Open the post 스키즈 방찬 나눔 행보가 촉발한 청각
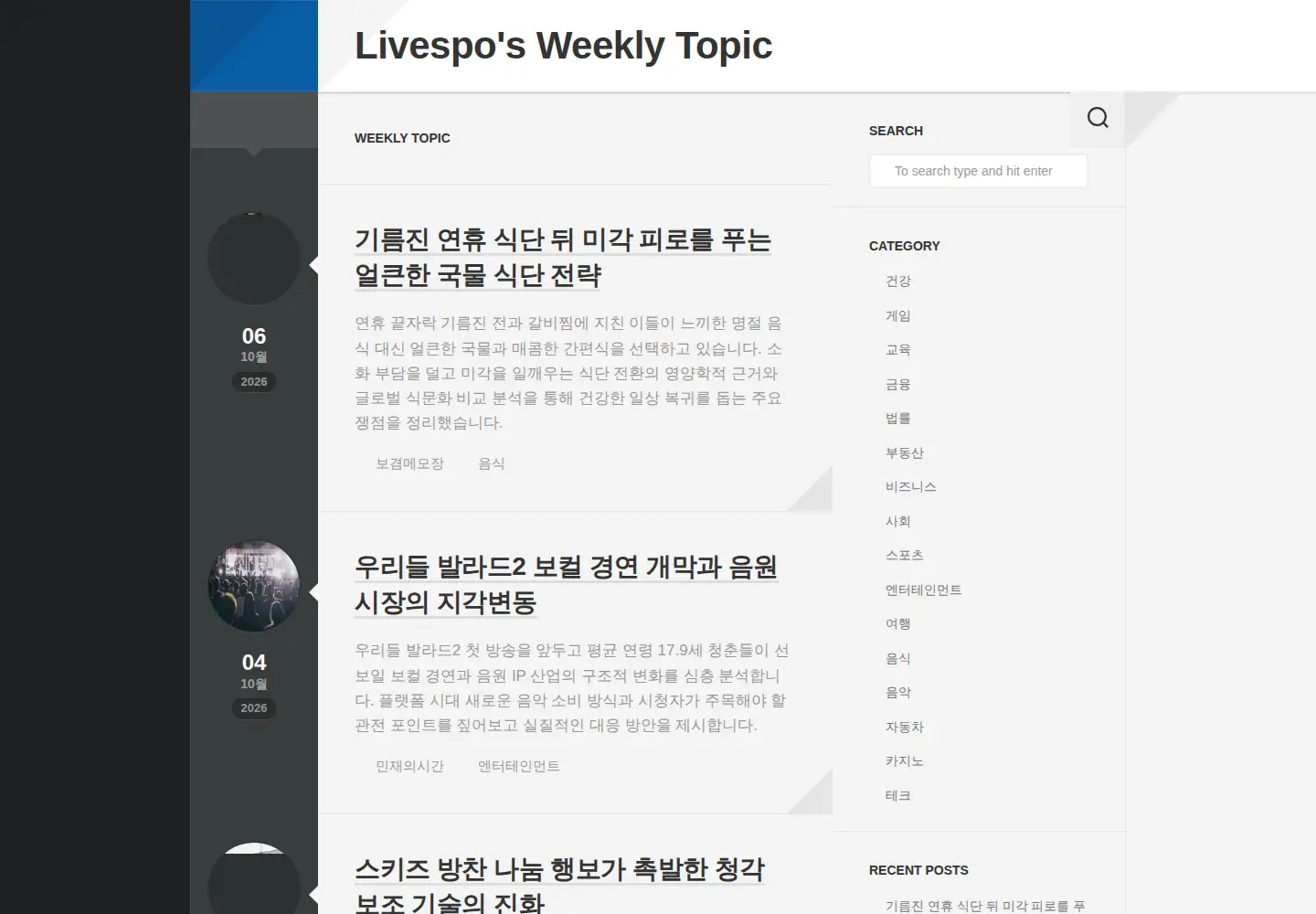This screenshot has width=1316, height=914. click(x=559, y=885)
